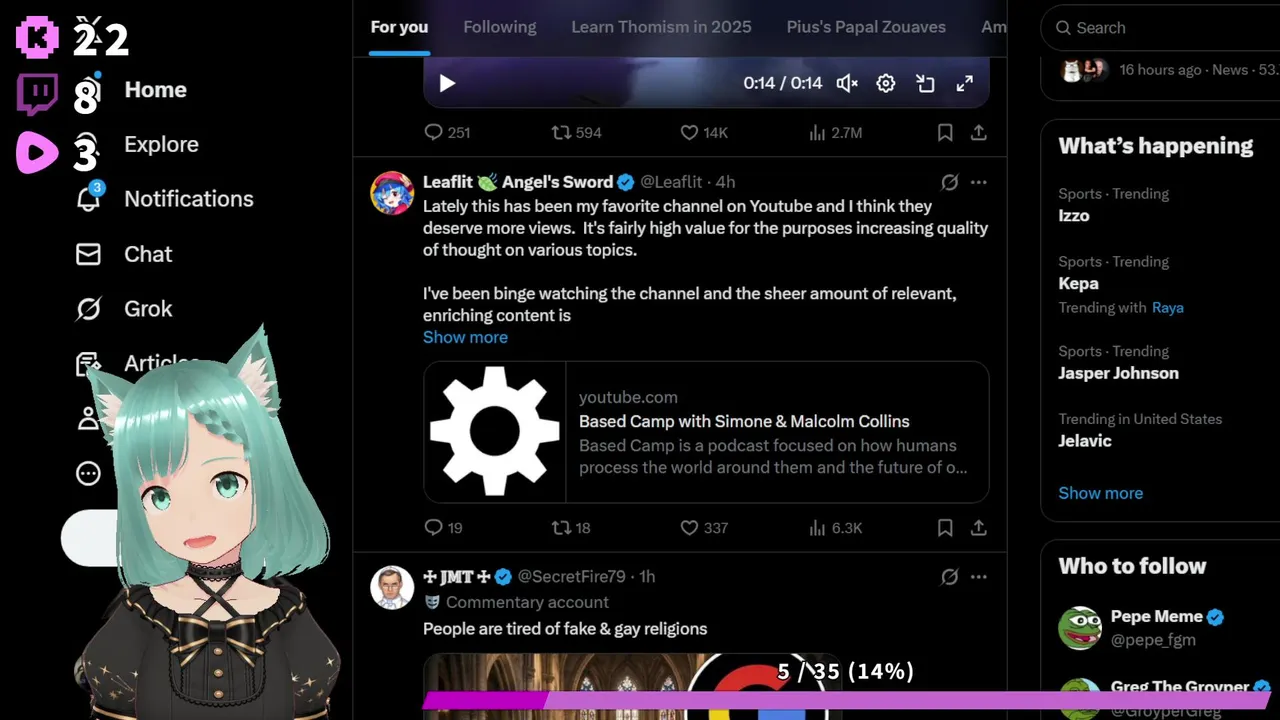Viewport: 1280px width, 720px height.
Task: Expand video to fullscreen
Action: pos(965,84)
